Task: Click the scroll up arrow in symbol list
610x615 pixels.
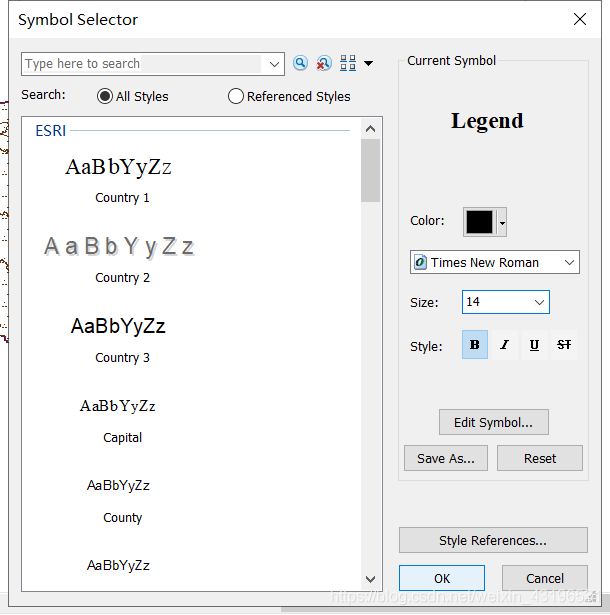Action: pos(370,129)
